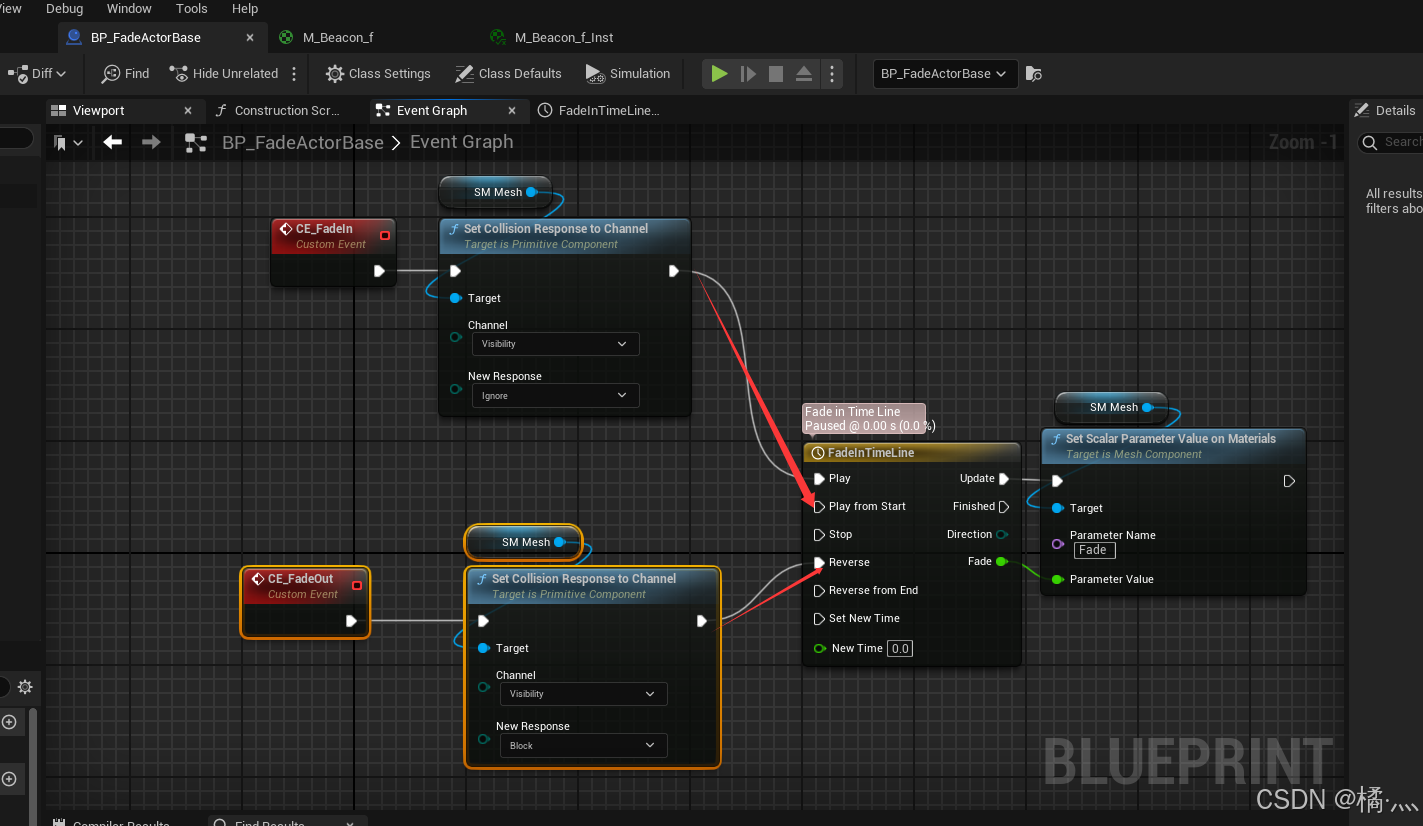Viewport: 1423px width, 826px height.
Task: Open Channel dropdown showing Visibility under CE_FadeIn
Action: coord(555,344)
